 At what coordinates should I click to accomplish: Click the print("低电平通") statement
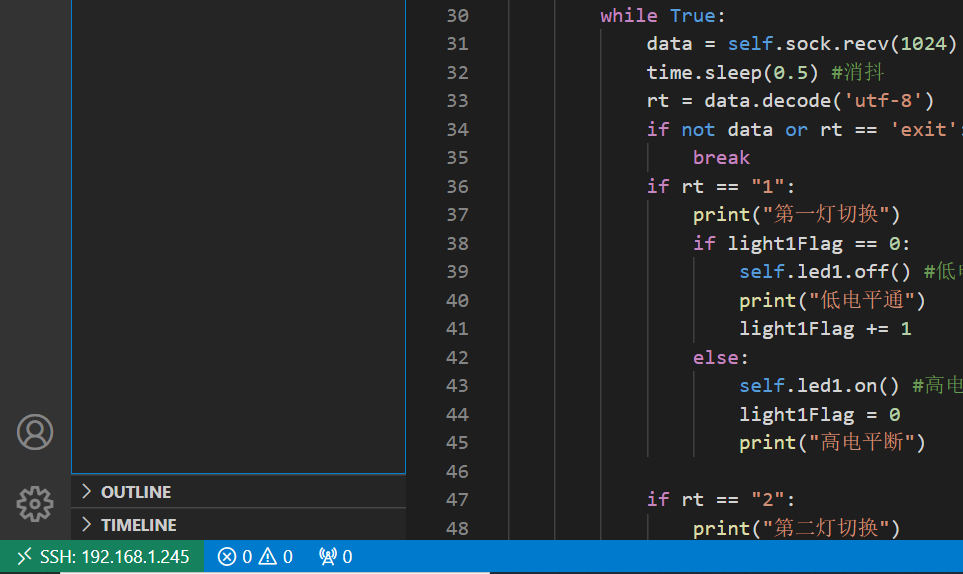click(832, 301)
